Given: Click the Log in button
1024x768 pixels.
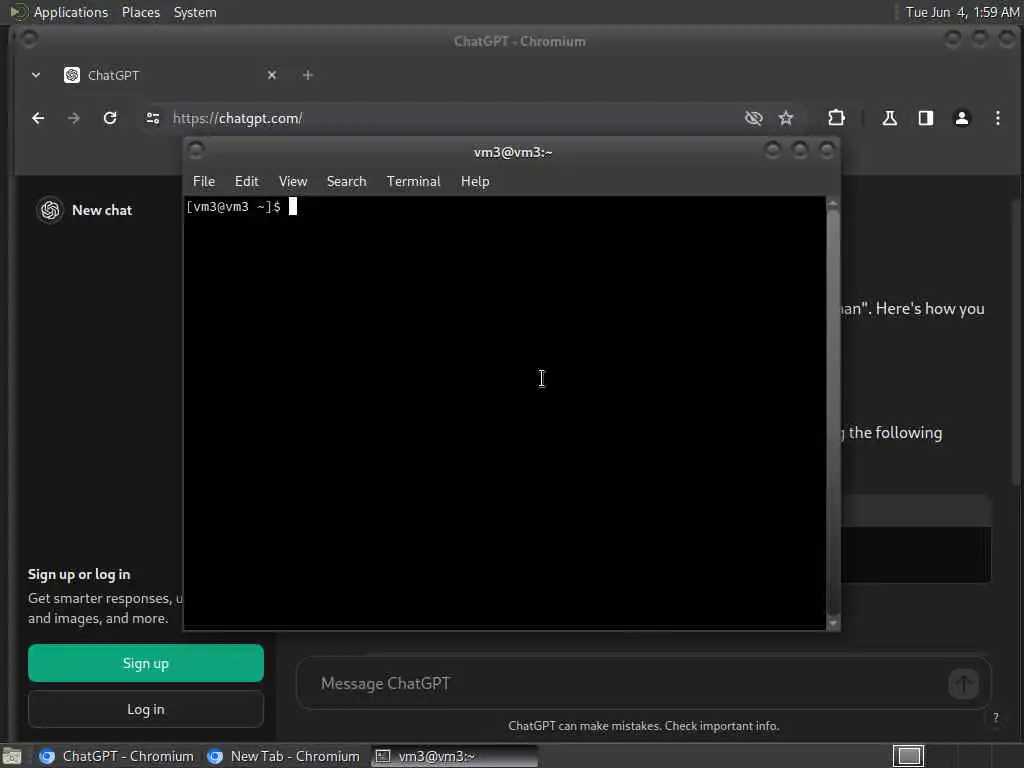Looking at the screenshot, I should pyautogui.click(x=146, y=709).
